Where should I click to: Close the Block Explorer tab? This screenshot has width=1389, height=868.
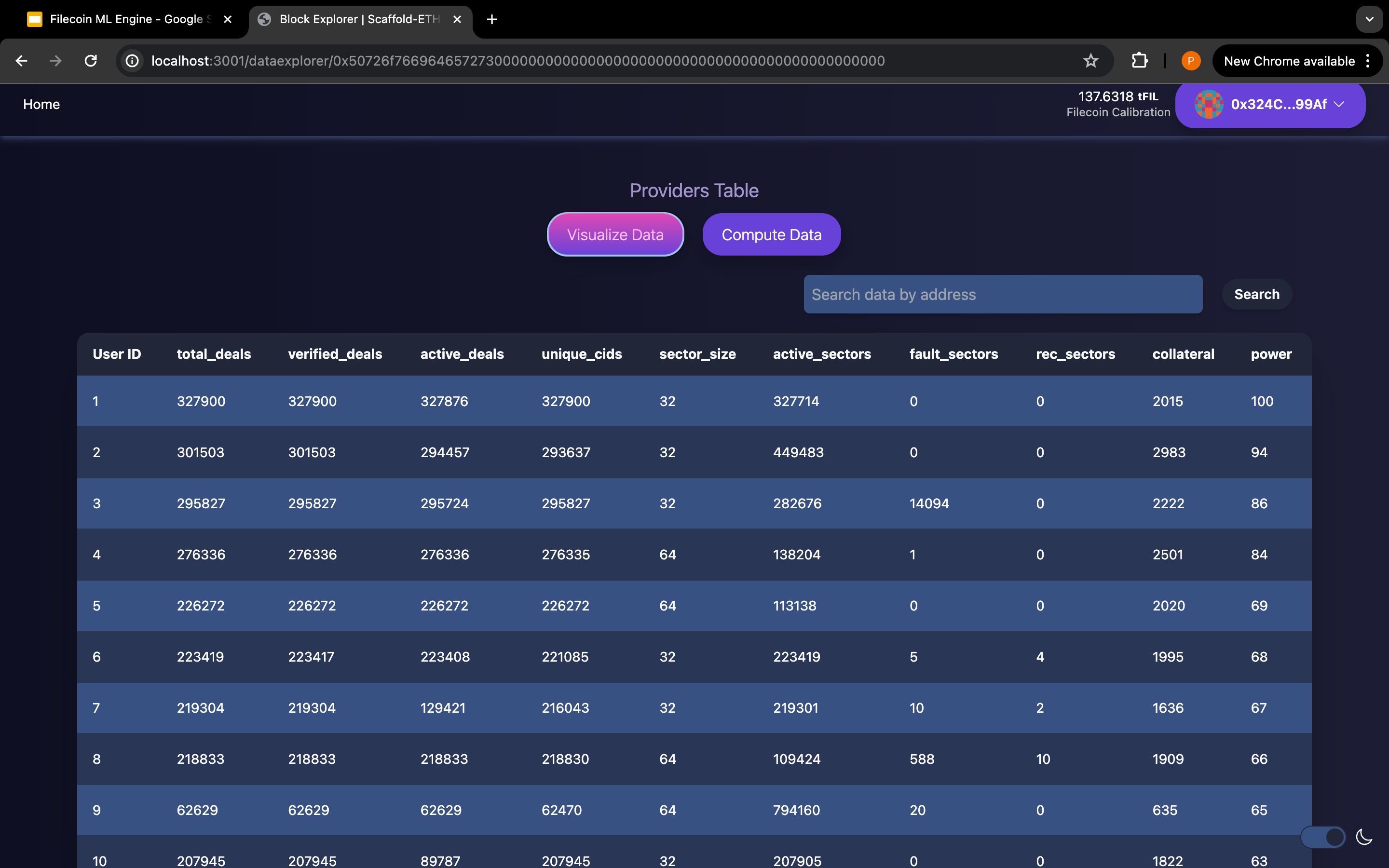[x=457, y=19]
